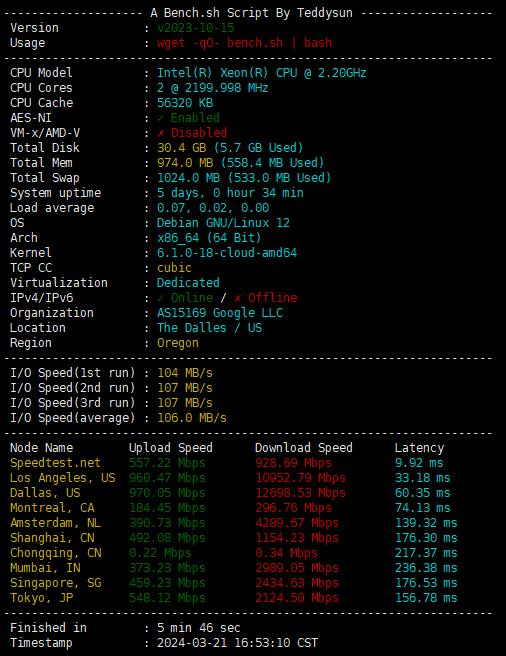Image resolution: width=506 pixels, height=656 pixels.
Task: Click the timestamp 2024-03-21 16:53:10 CST
Action: click(237, 643)
